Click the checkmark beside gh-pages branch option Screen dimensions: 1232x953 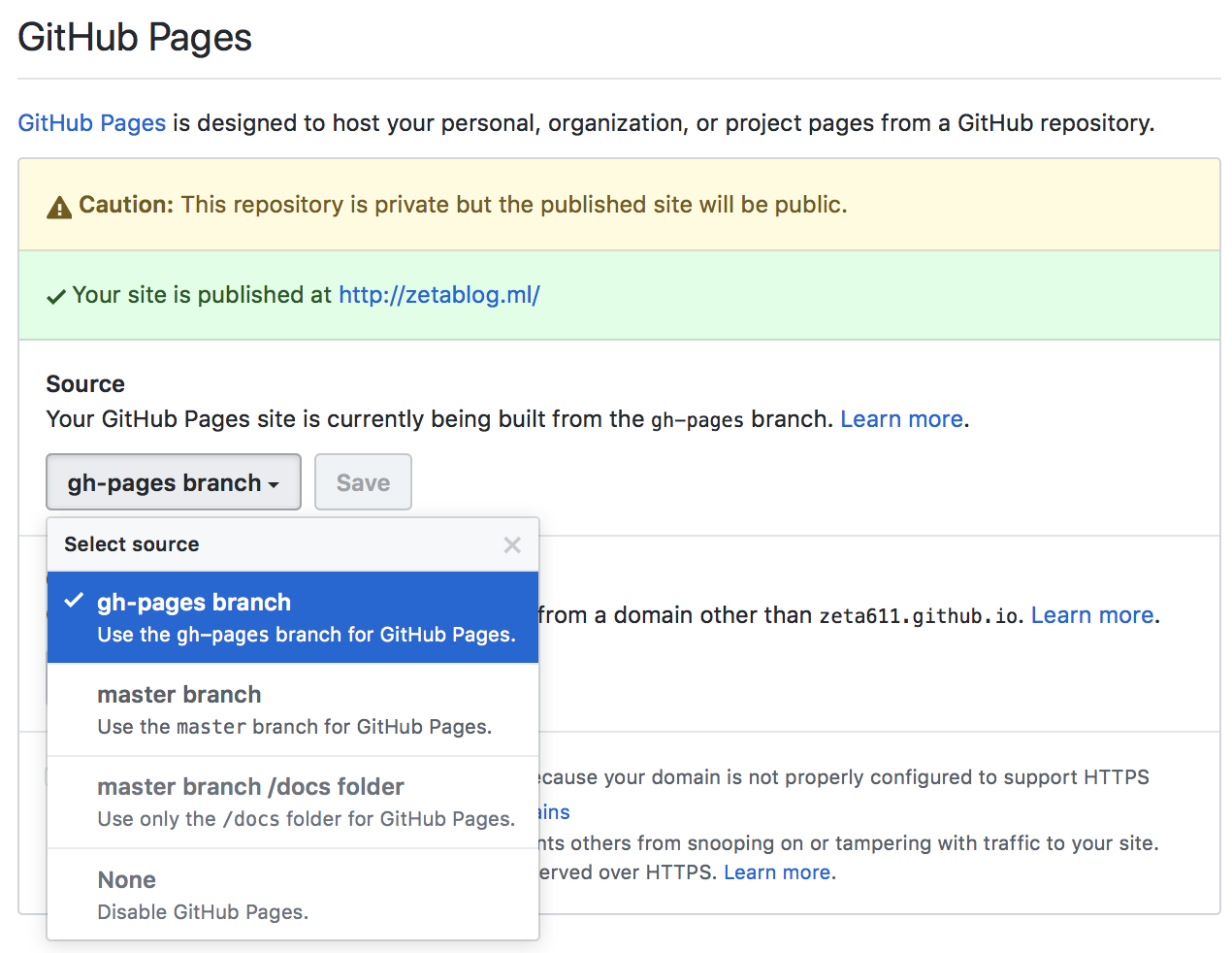pos(74,601)
